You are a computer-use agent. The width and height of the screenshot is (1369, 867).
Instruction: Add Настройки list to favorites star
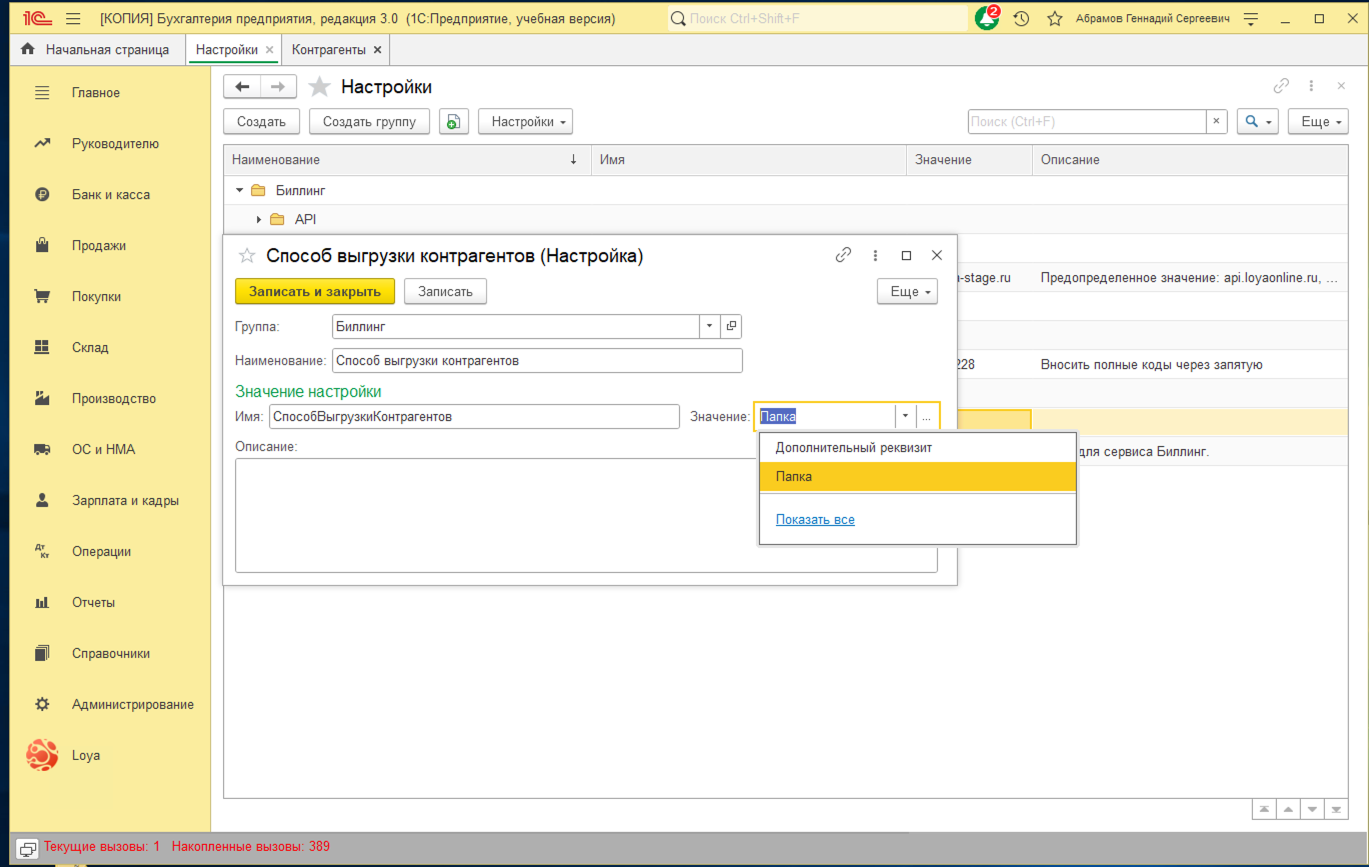coord(319,87)
